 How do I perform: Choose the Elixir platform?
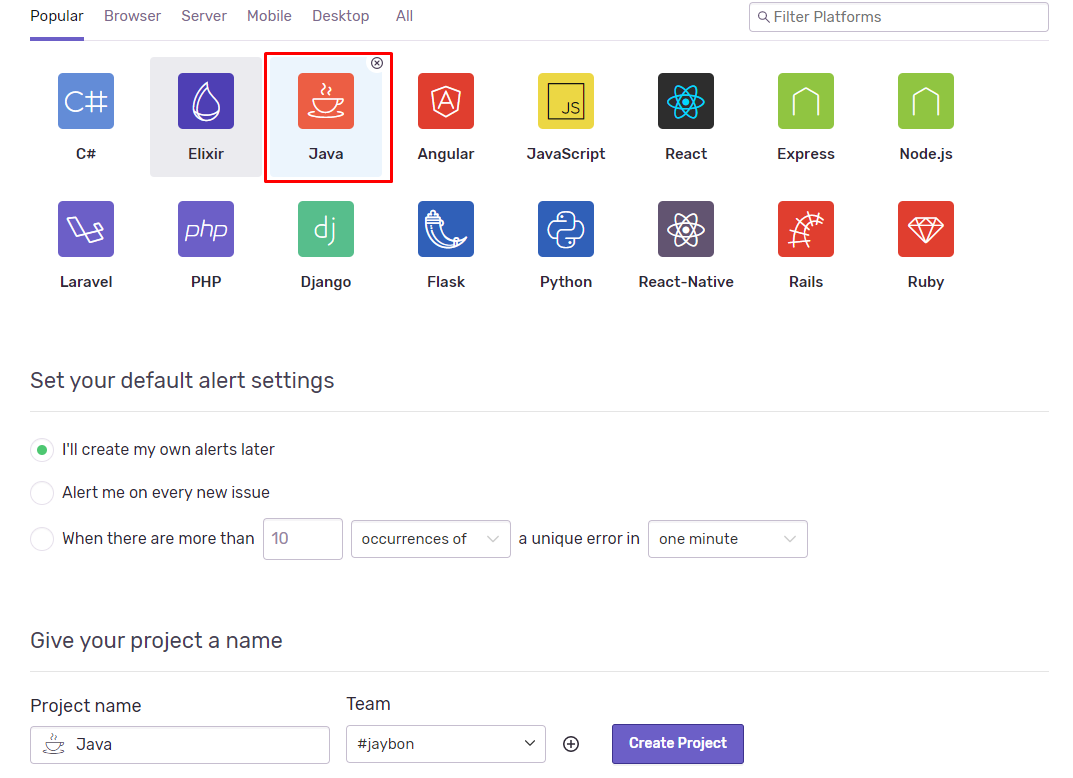(x=205, y=117)
